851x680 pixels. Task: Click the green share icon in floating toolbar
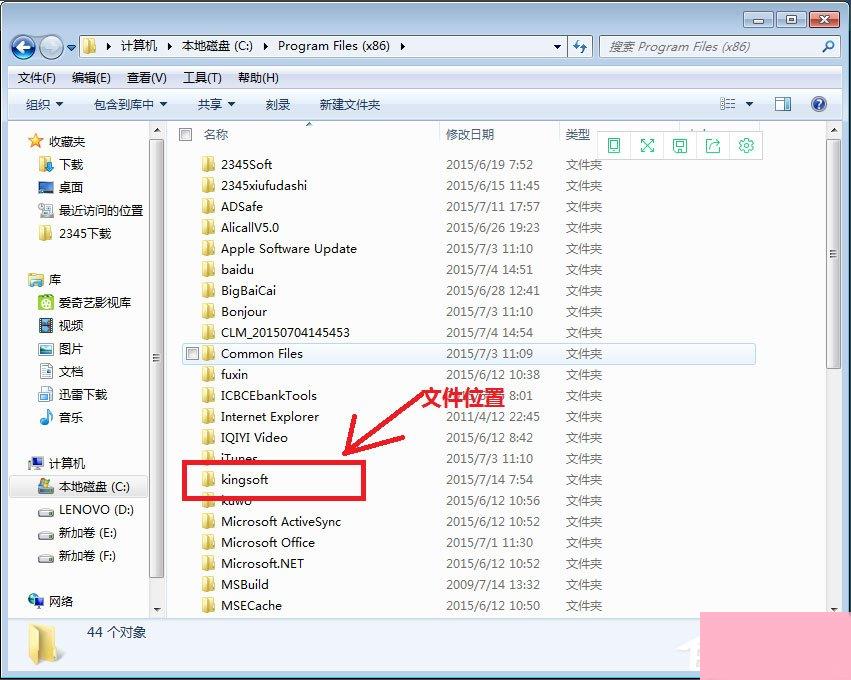(x=713, y=145)
